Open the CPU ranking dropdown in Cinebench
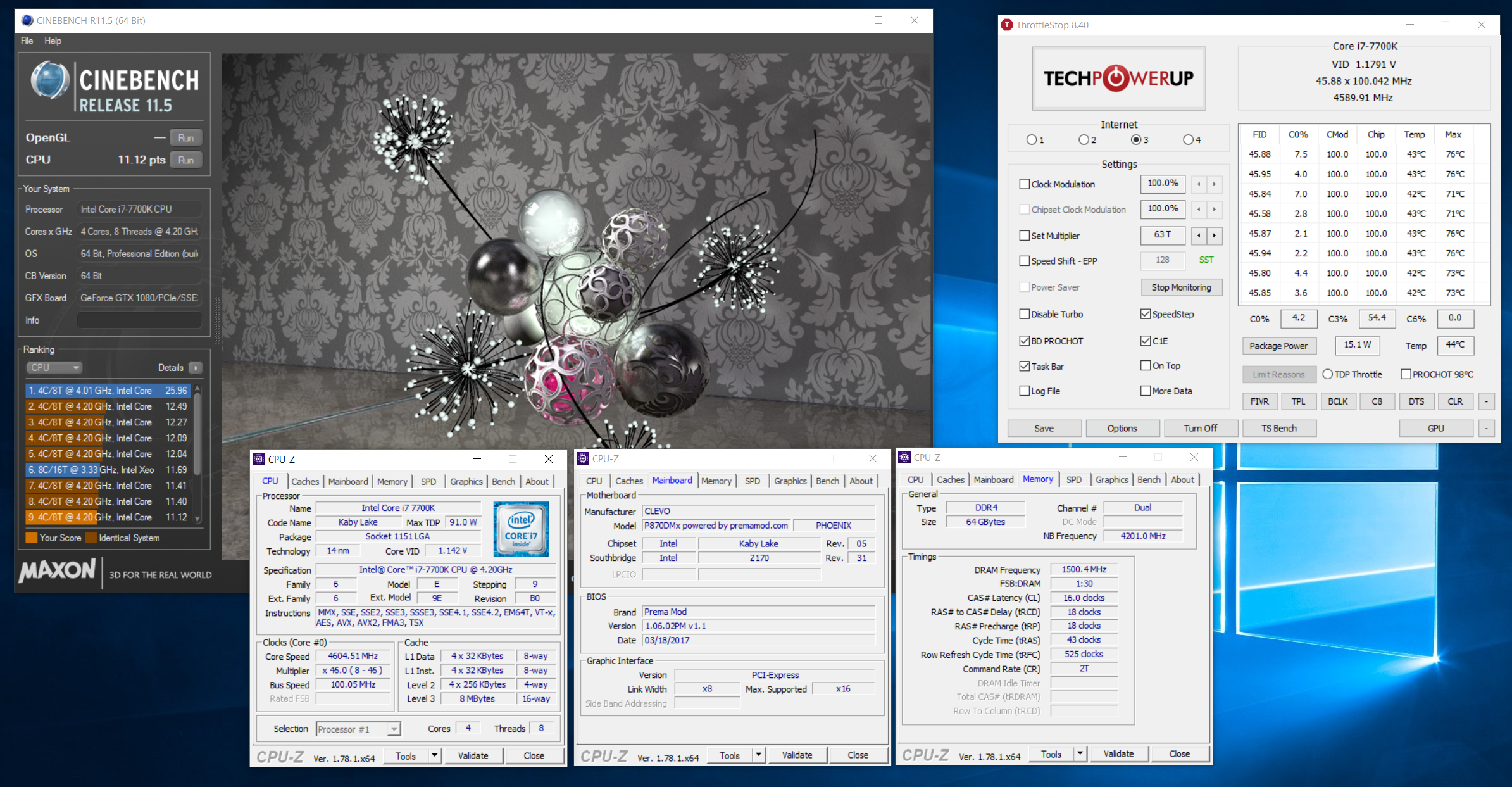The width and height of the screenshot is (1512, 787). coord(54,368)
